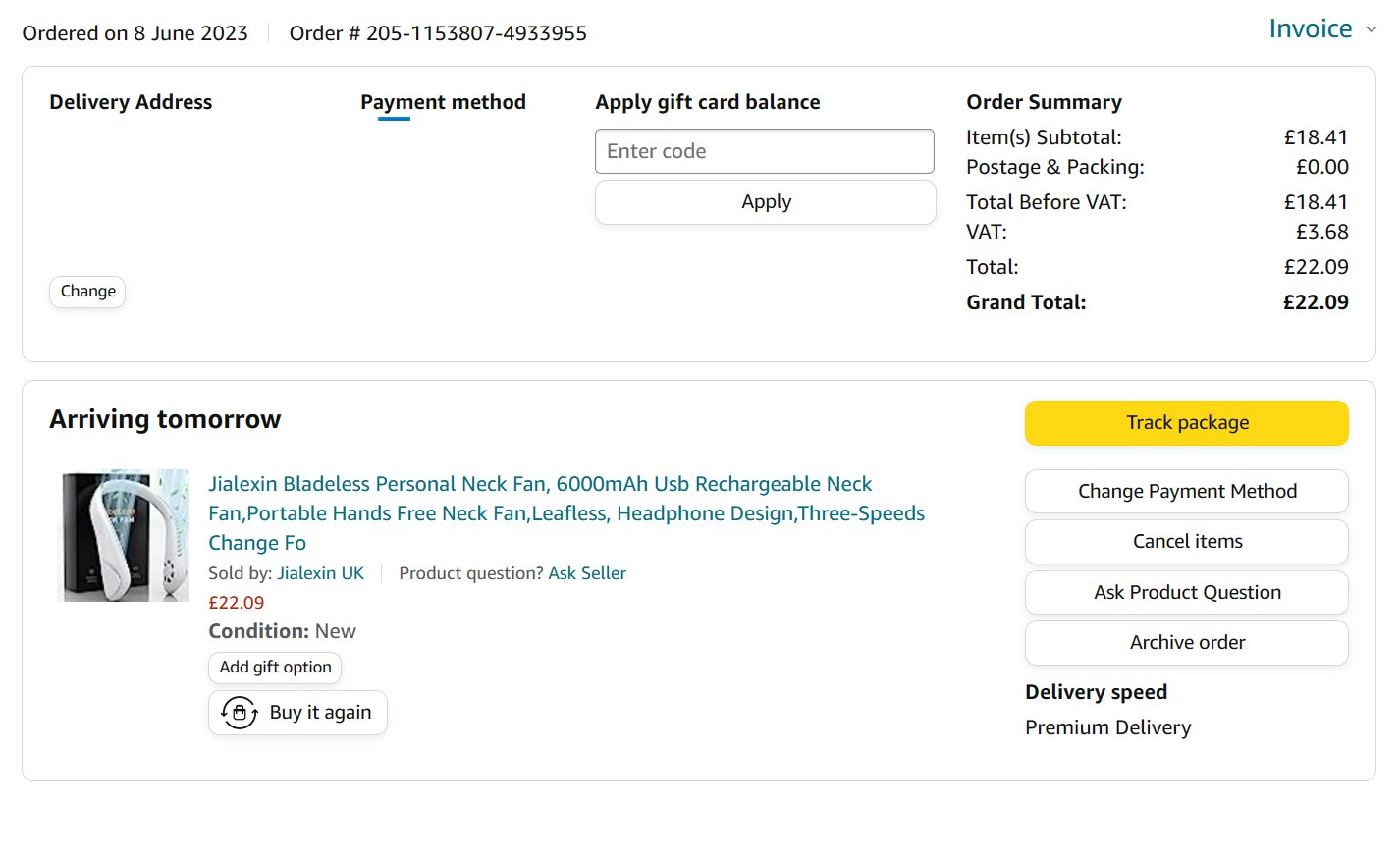1400x860 pixels.
Task: Apply the gift card balance
Action: click(x=765, y=202)
